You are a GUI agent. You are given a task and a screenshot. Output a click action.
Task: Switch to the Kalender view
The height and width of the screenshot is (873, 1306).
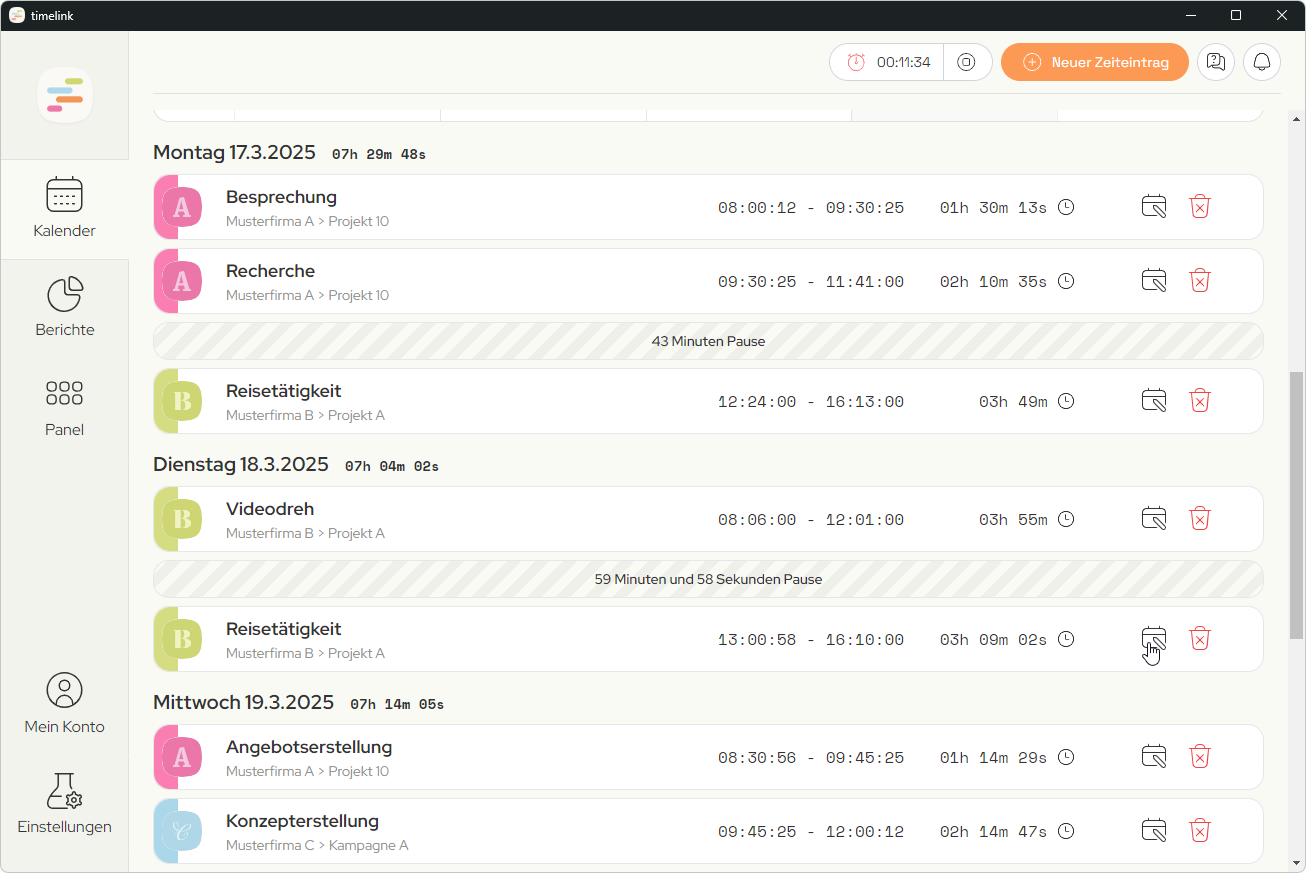pyautogui.click(x=65, y=208)
